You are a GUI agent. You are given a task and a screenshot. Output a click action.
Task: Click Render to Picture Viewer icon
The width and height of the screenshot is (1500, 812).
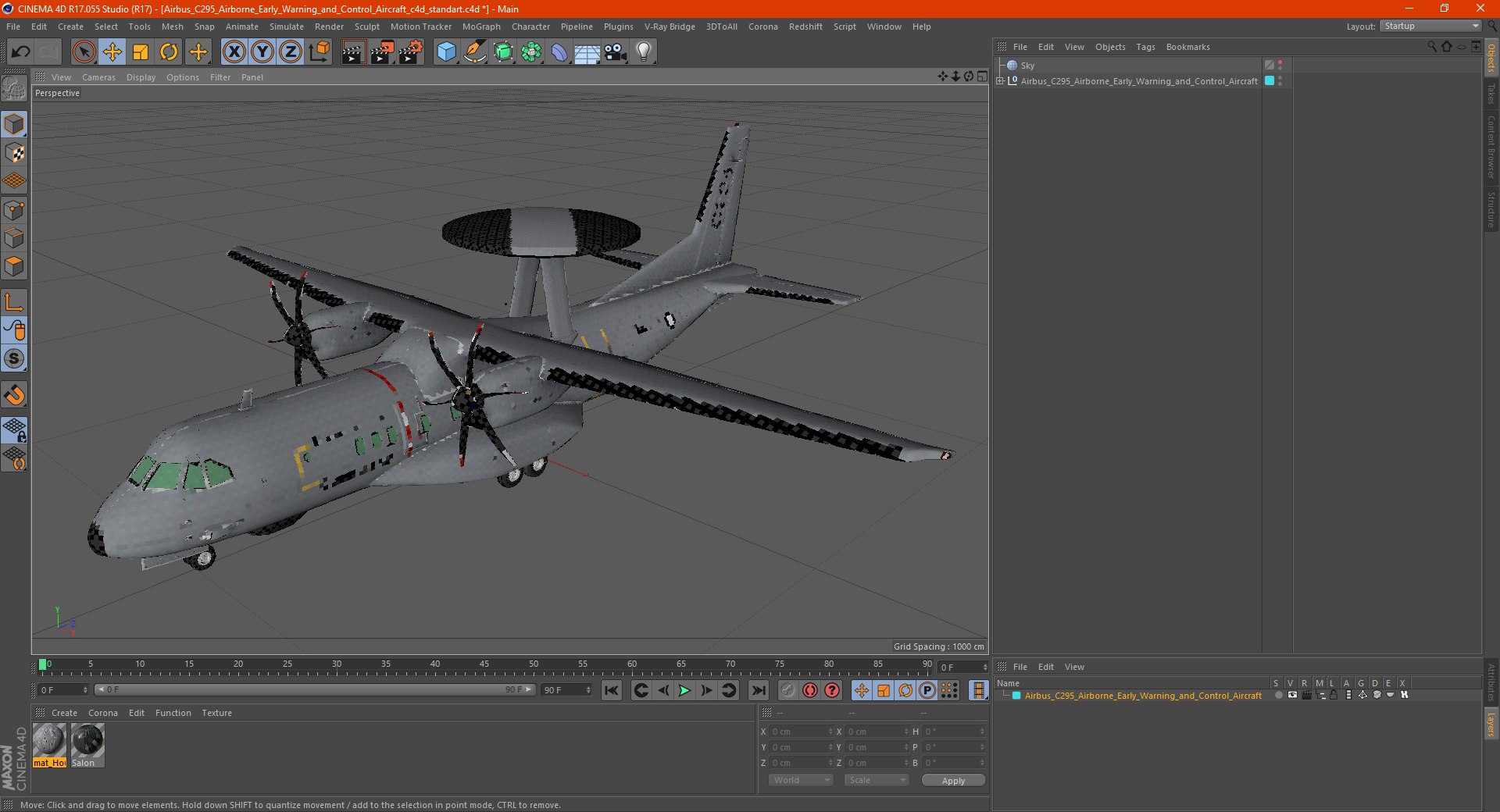[x=382, y=52]
